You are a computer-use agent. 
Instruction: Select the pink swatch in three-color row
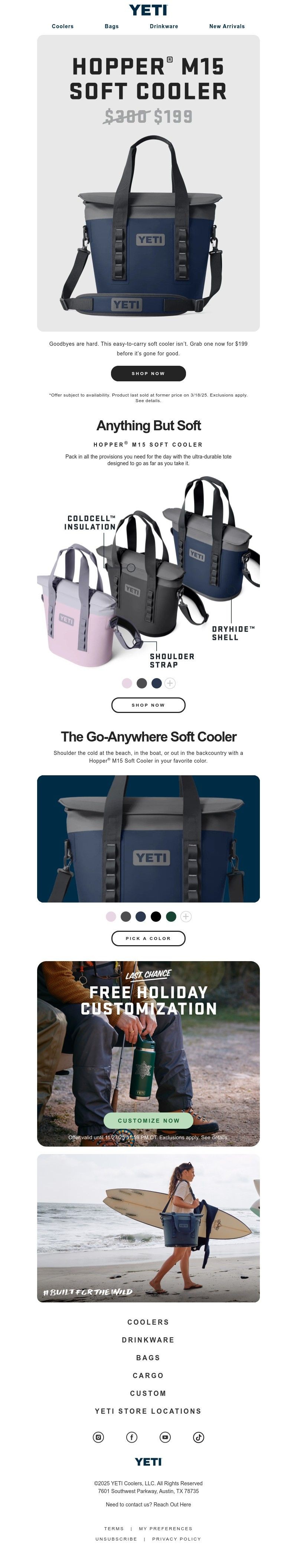click(x=127, y=683)
